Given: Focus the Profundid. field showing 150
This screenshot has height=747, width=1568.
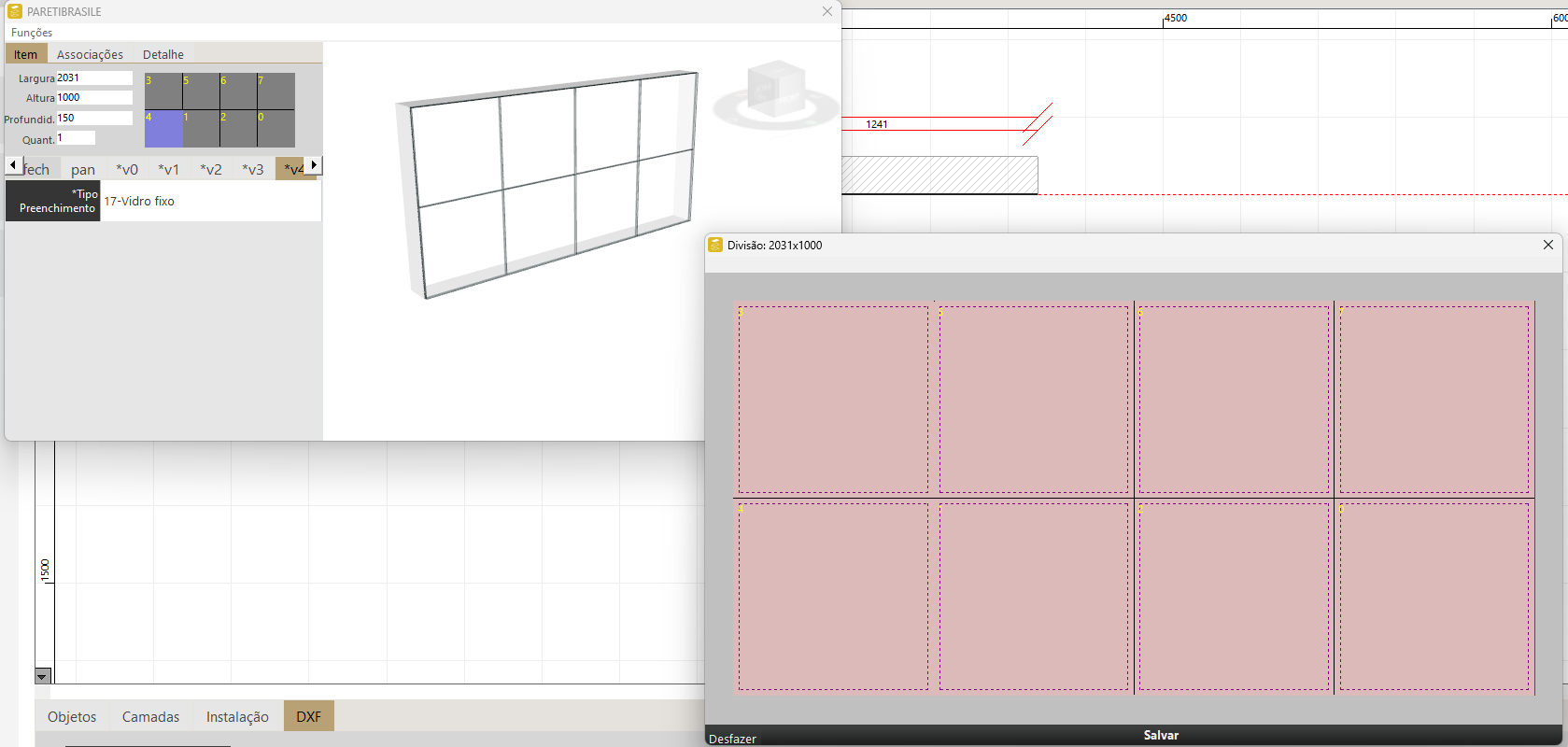Looking at the screenshot, I should [x=93, y=119].
